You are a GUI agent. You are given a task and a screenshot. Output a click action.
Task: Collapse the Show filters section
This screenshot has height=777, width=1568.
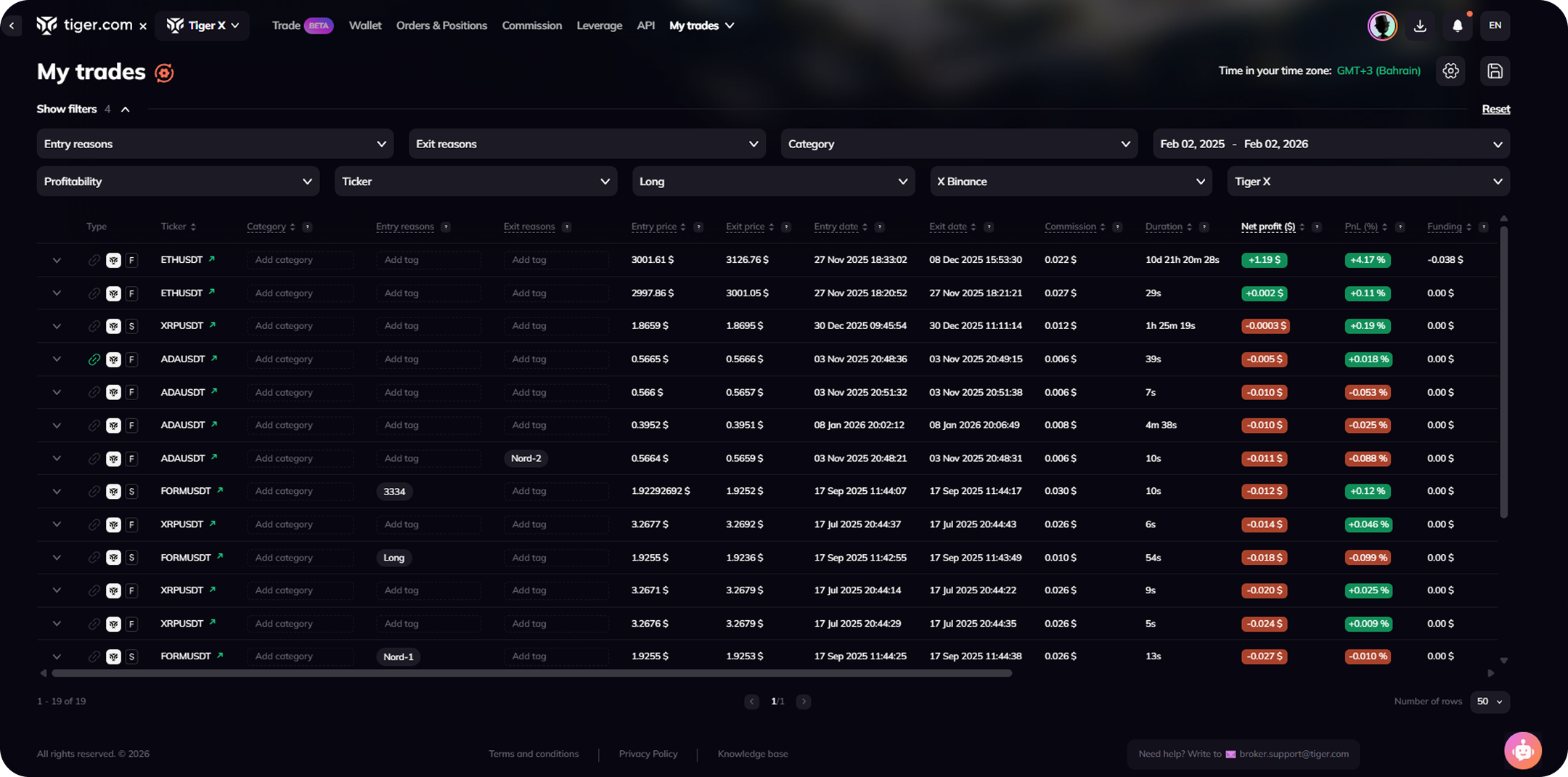pos(125,110)
